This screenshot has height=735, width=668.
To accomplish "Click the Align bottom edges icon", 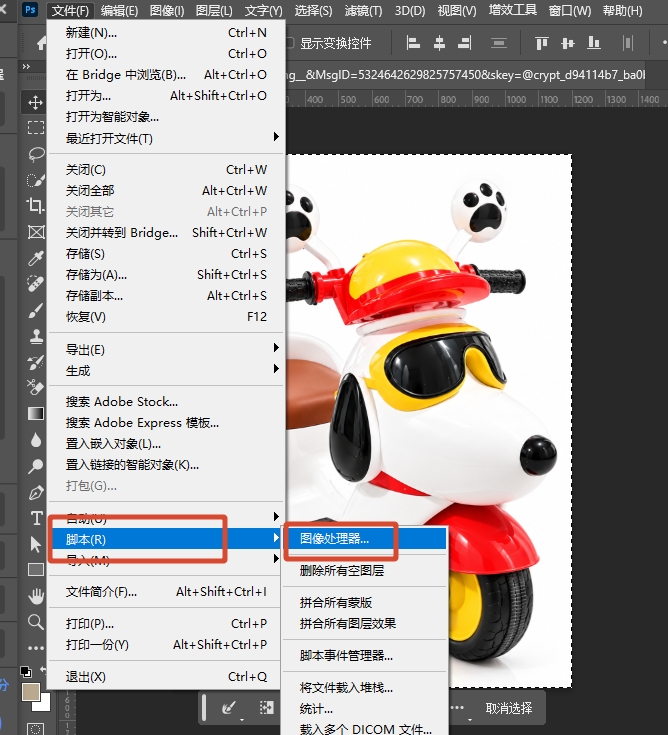I will click(594, 43).
